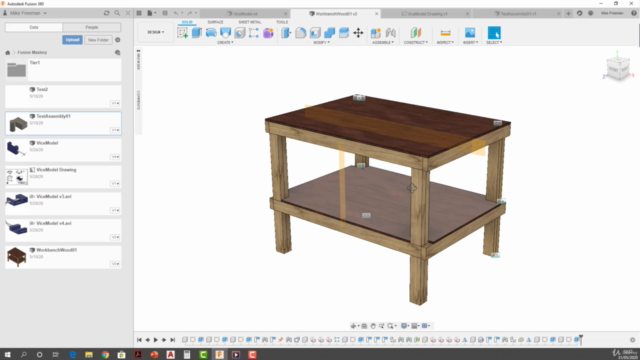Jump to timeline end
The image size is (640, 360).
pyautogui.click(x=173, y=340)
